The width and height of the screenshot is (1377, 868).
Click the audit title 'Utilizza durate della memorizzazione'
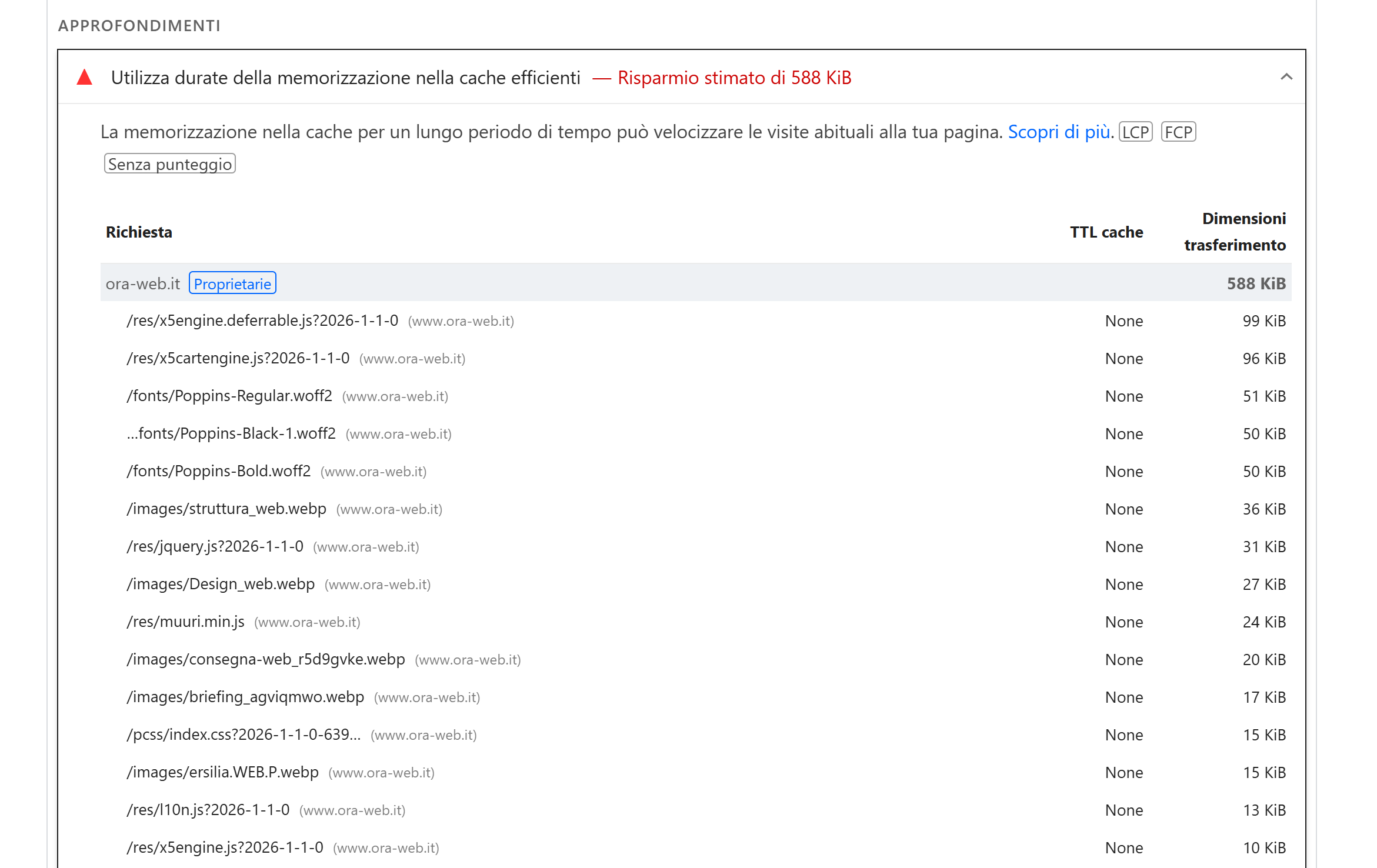345,78
